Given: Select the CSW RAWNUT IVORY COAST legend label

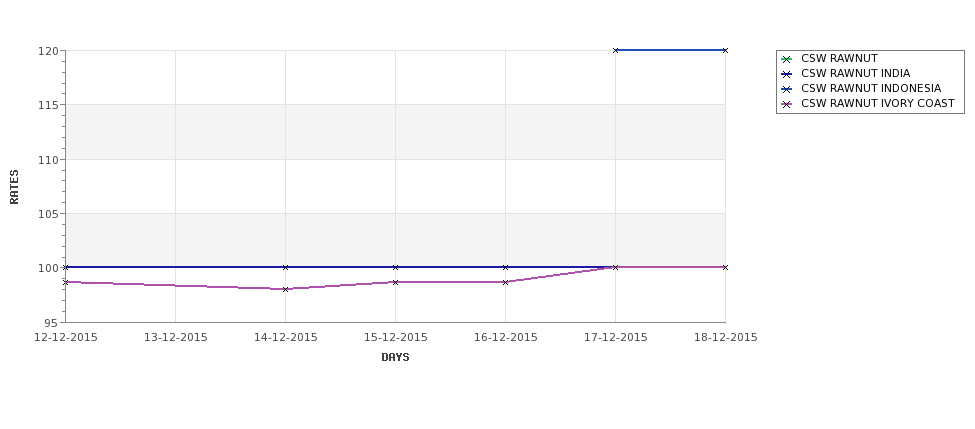Looking at the screenshot, I should click(877, 103).
